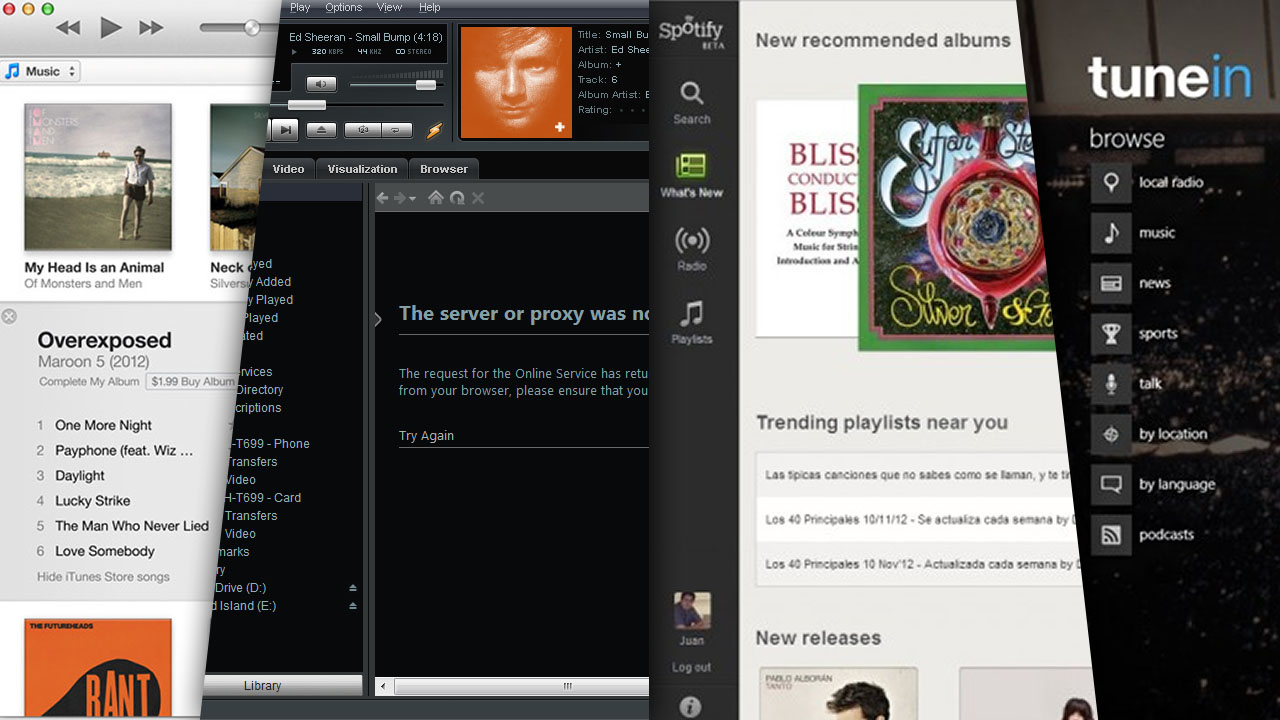This screenshot has width=1280, height=720.
Task: Open My Head Is an Animal album cover
Action: tap(98, 178)
